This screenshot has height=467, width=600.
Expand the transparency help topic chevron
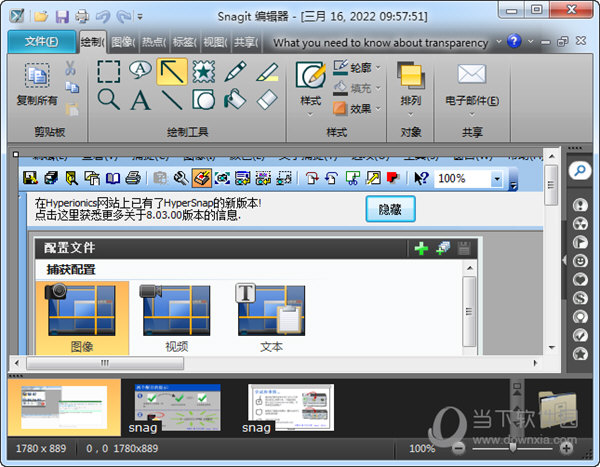(x=499, y=41)
